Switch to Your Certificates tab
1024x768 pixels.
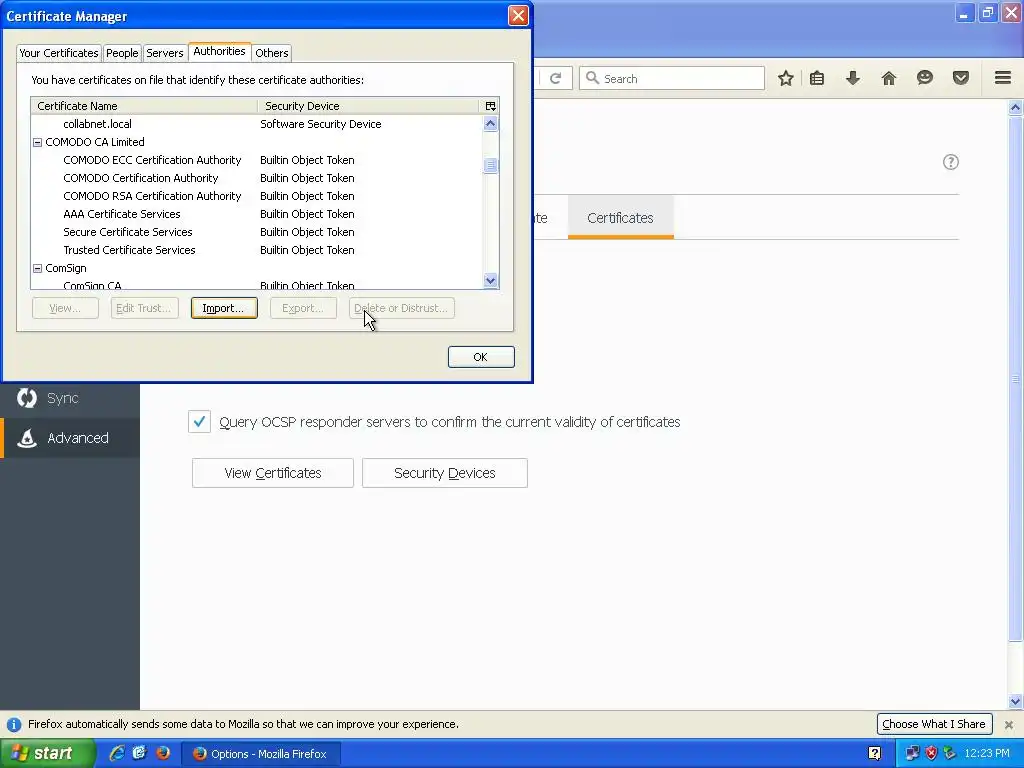pos(59,53)
